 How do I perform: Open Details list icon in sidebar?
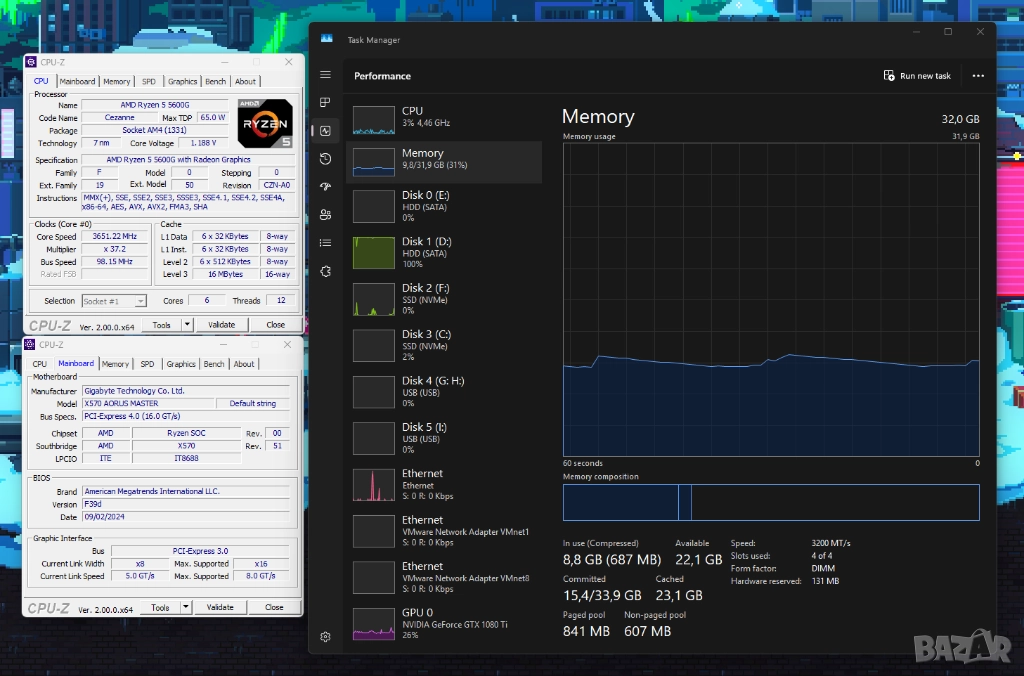pyautogui.click(x=325, y=243)
